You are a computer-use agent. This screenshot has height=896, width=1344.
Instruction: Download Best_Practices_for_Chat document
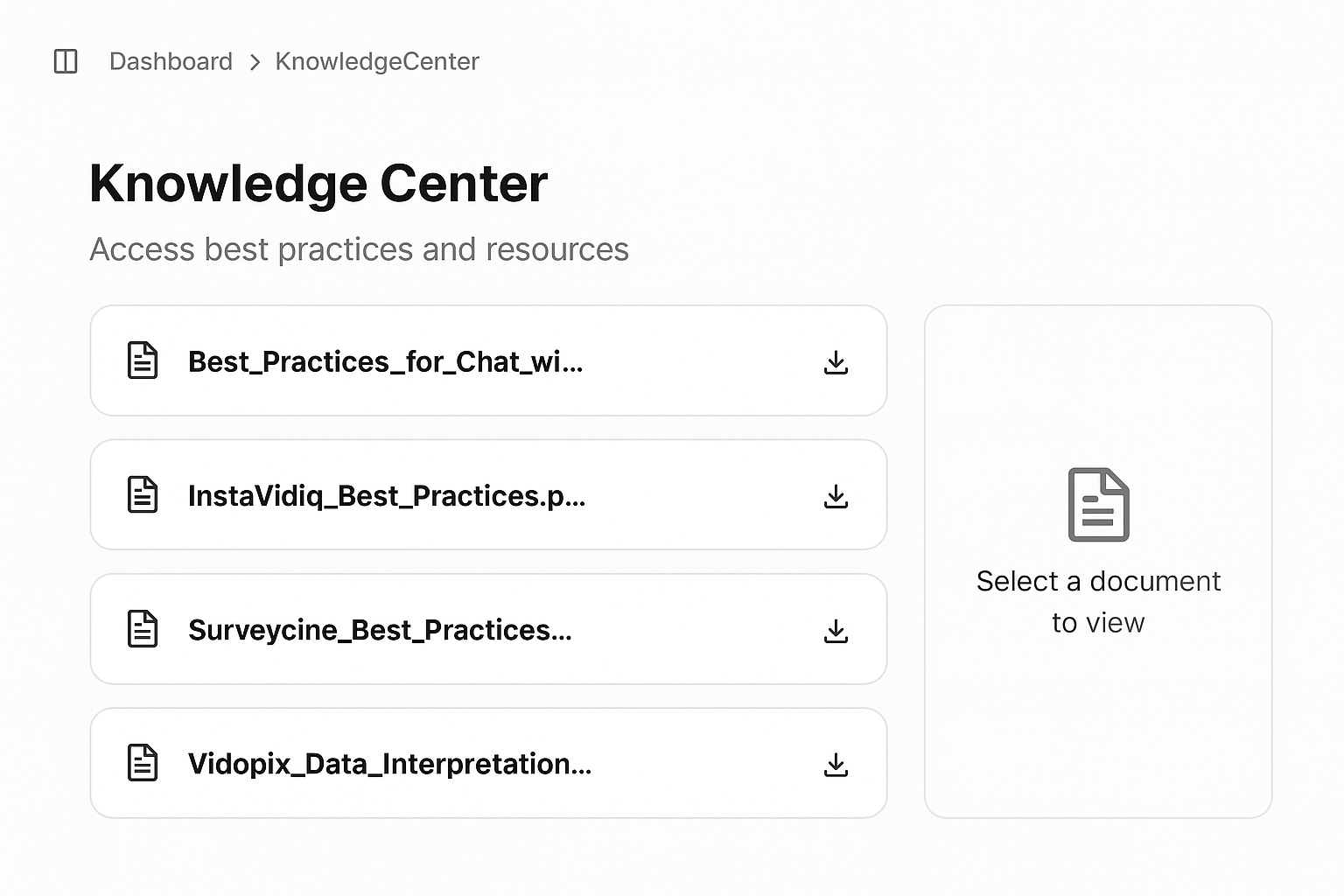836,362
